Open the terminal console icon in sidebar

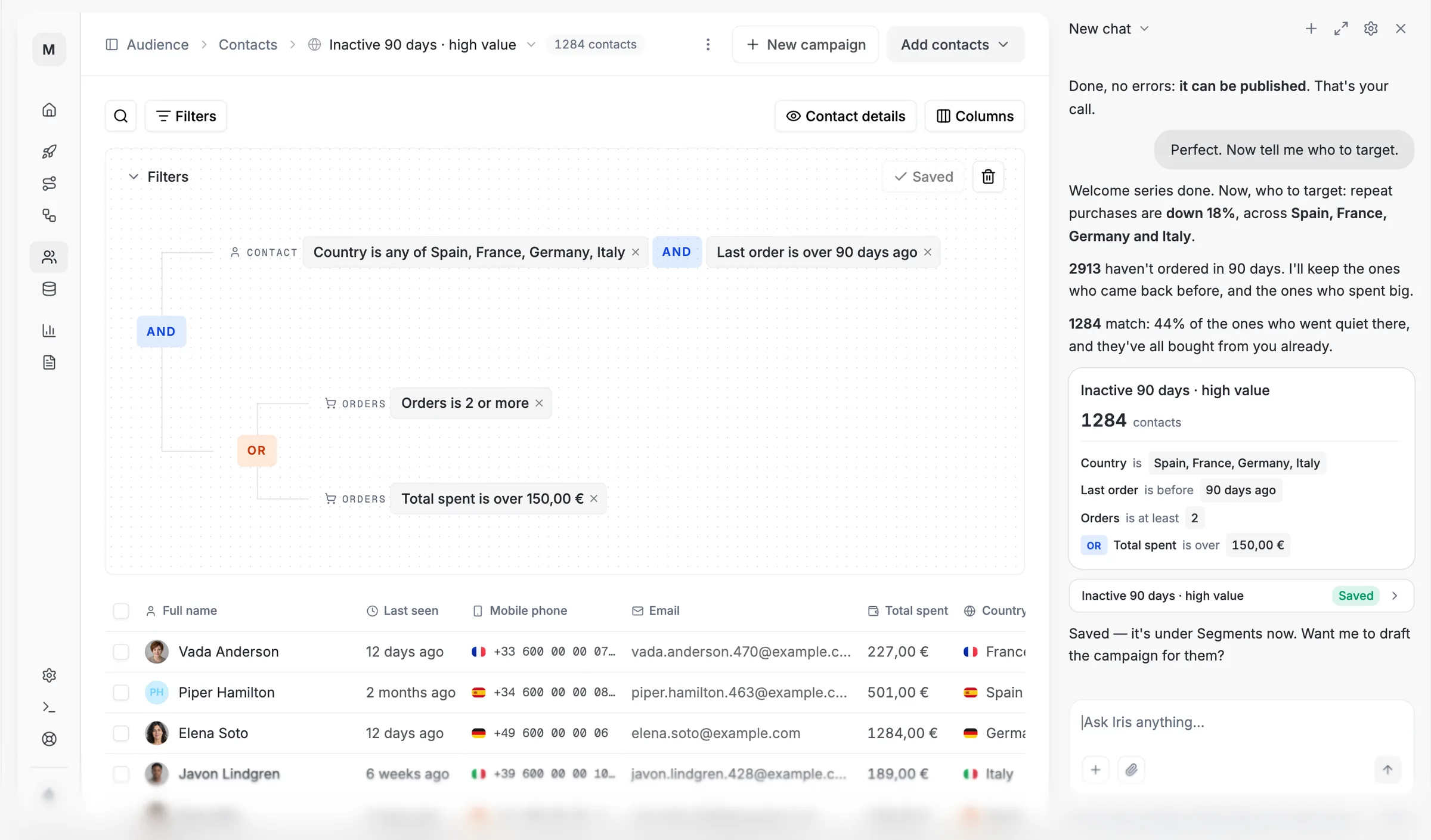(x=49, y=707)
